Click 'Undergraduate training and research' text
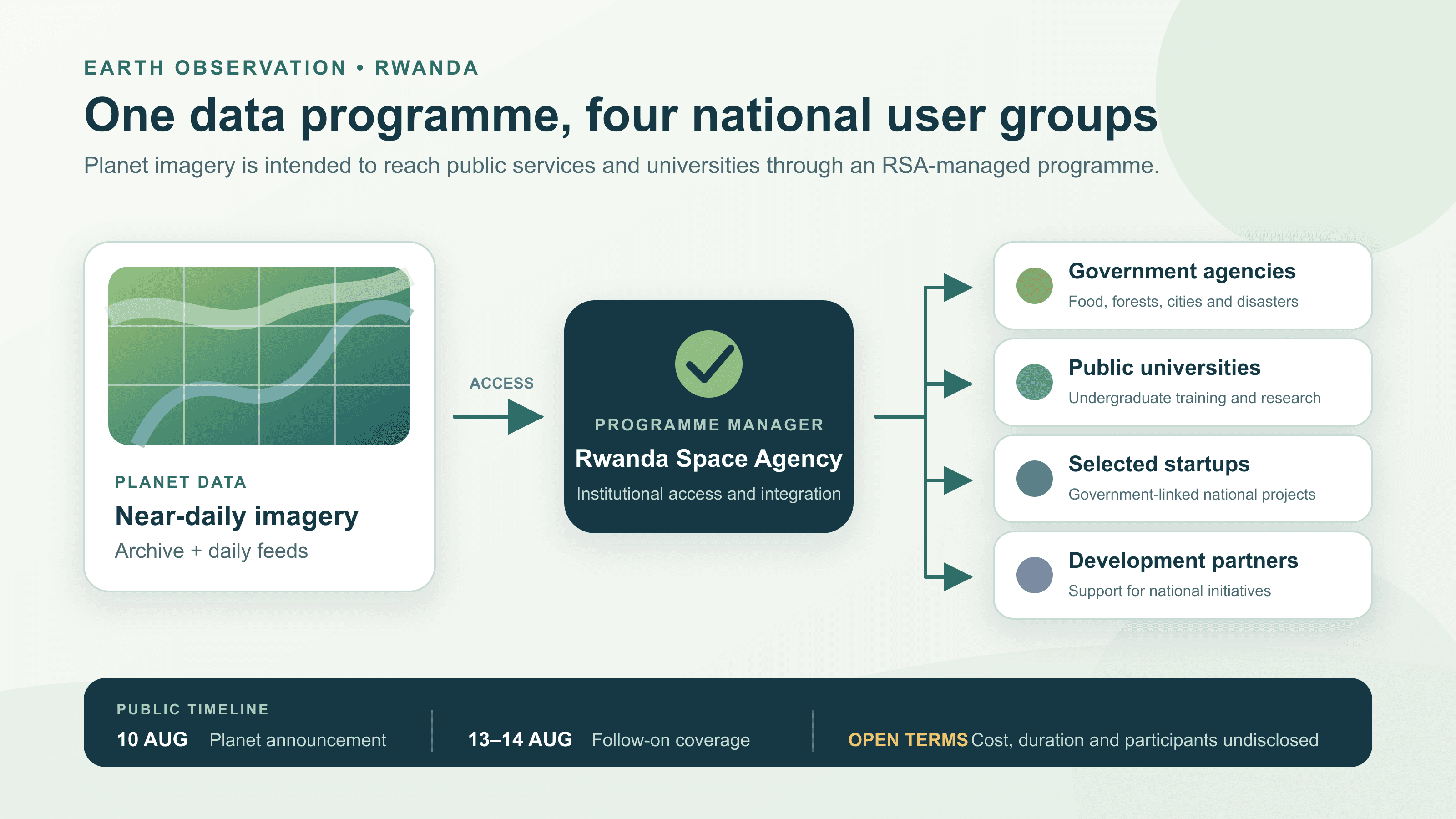 pos(1194,398)
